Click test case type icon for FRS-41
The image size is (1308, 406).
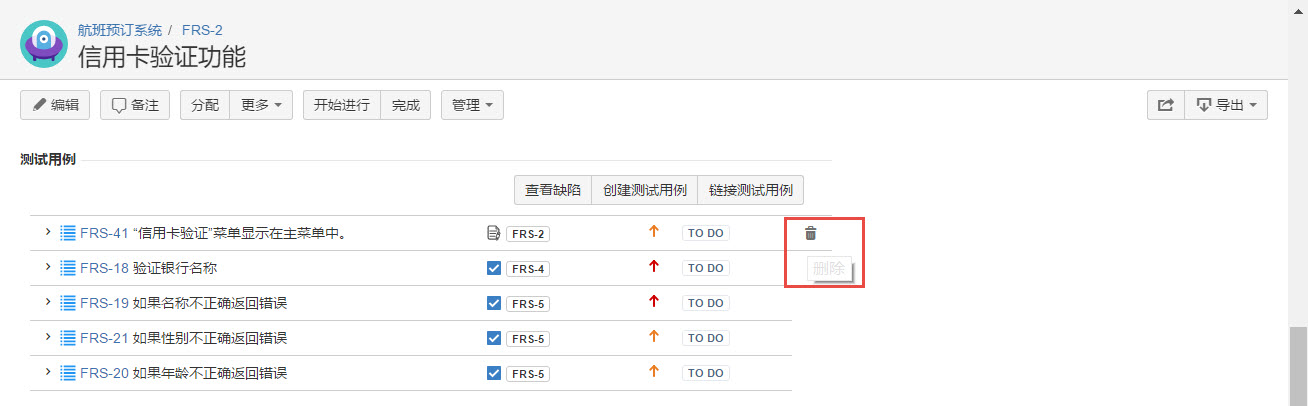[x=68, y=233]
